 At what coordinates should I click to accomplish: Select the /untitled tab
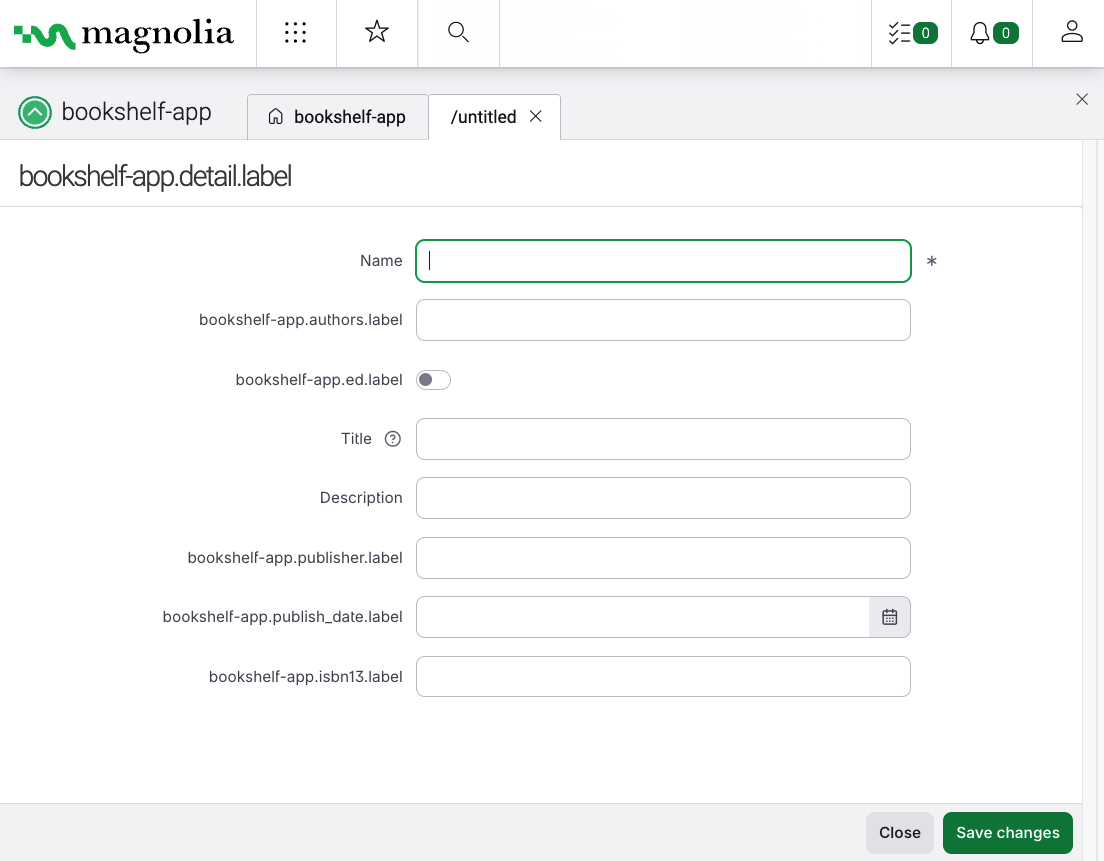(483, 117)
